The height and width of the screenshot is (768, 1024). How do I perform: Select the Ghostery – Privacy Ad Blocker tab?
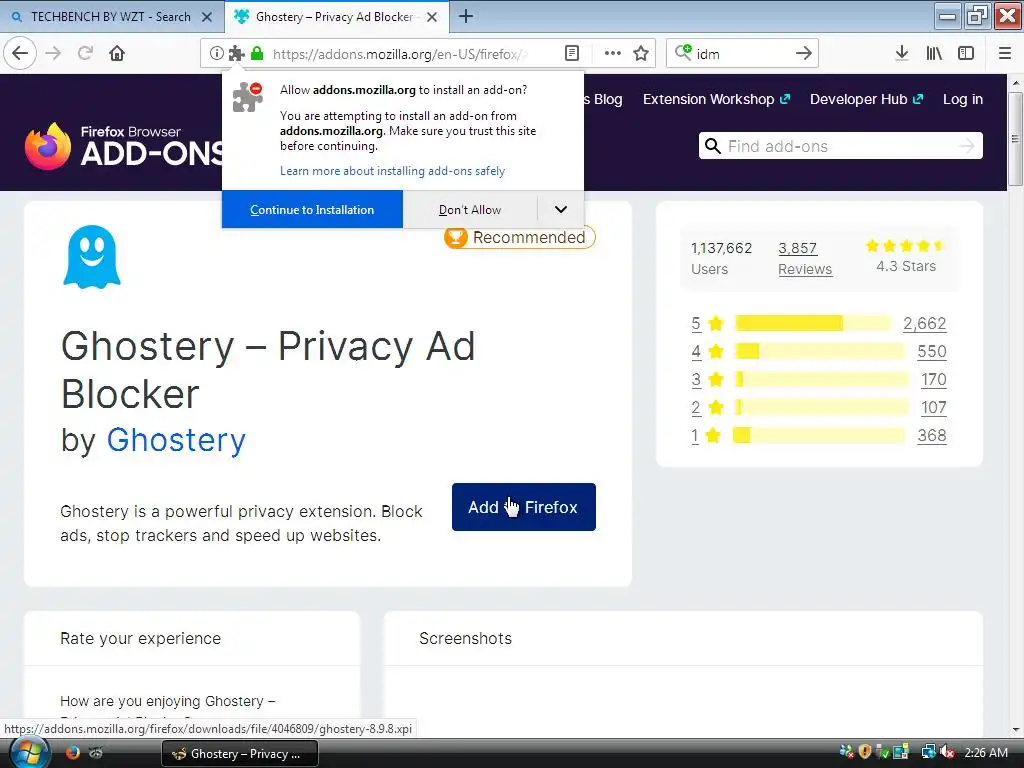(334, 17)
